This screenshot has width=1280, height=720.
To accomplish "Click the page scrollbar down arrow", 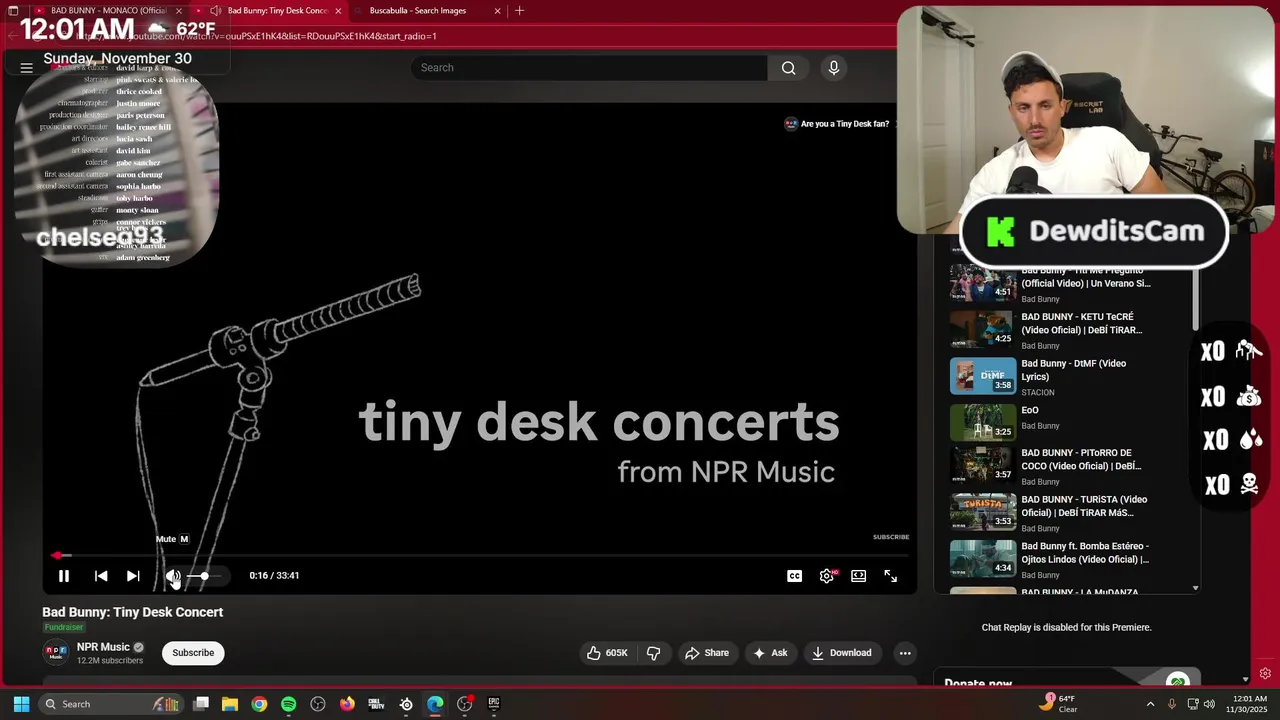I will click(1245, 679).
